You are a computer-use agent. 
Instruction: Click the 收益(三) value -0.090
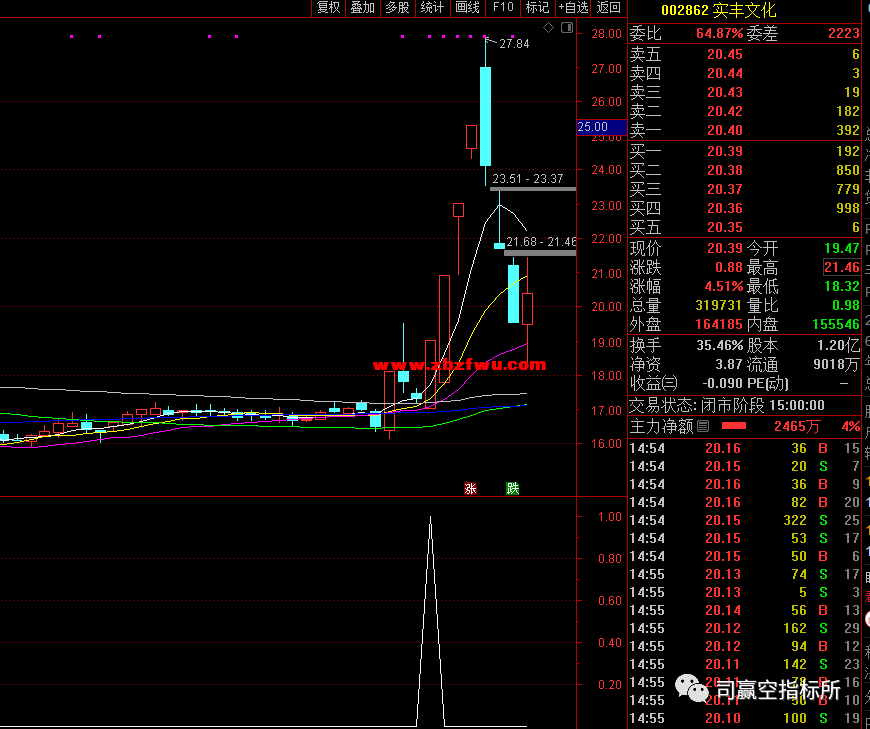(722, 383)
